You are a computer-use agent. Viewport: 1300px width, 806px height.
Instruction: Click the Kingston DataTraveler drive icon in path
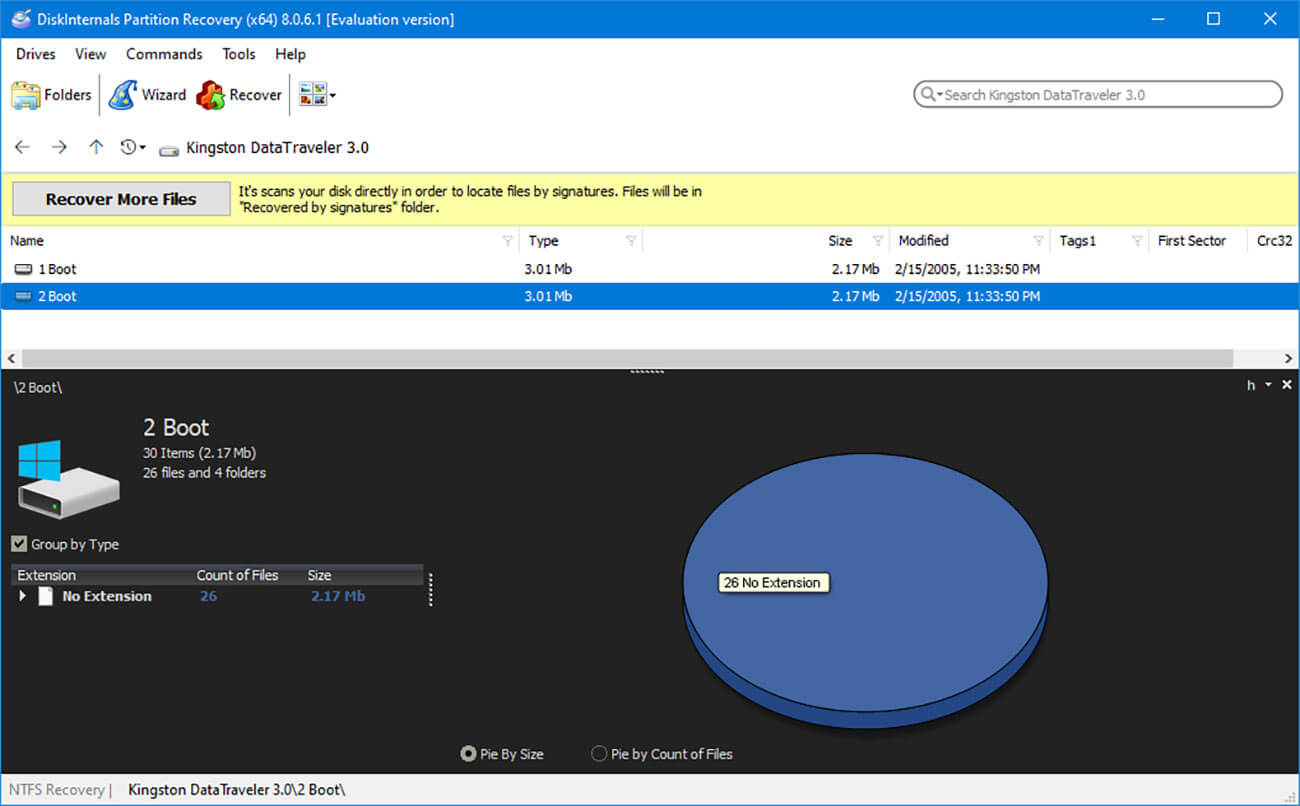(169, 149)
